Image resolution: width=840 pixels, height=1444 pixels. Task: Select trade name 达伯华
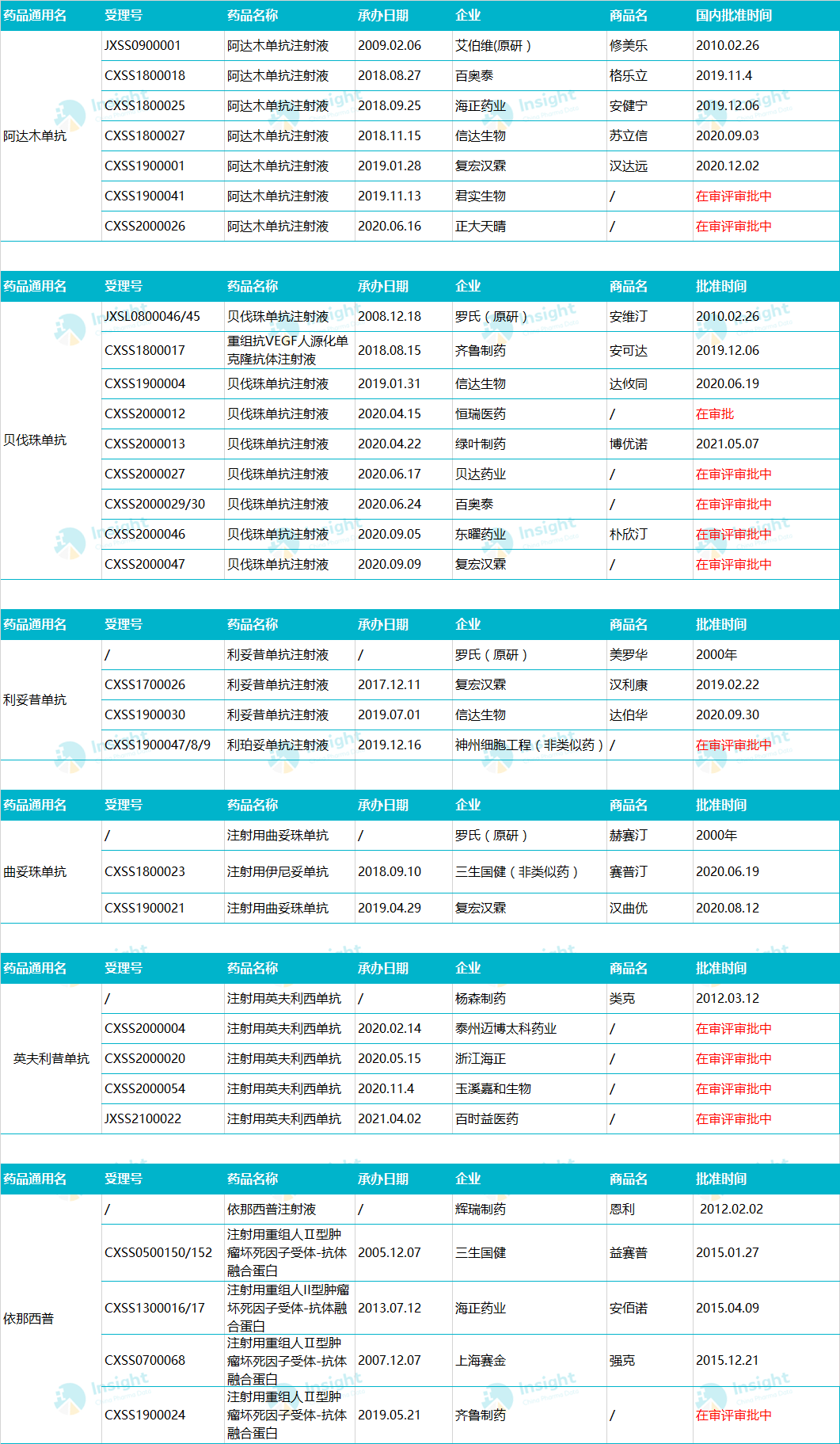point(629,715)
